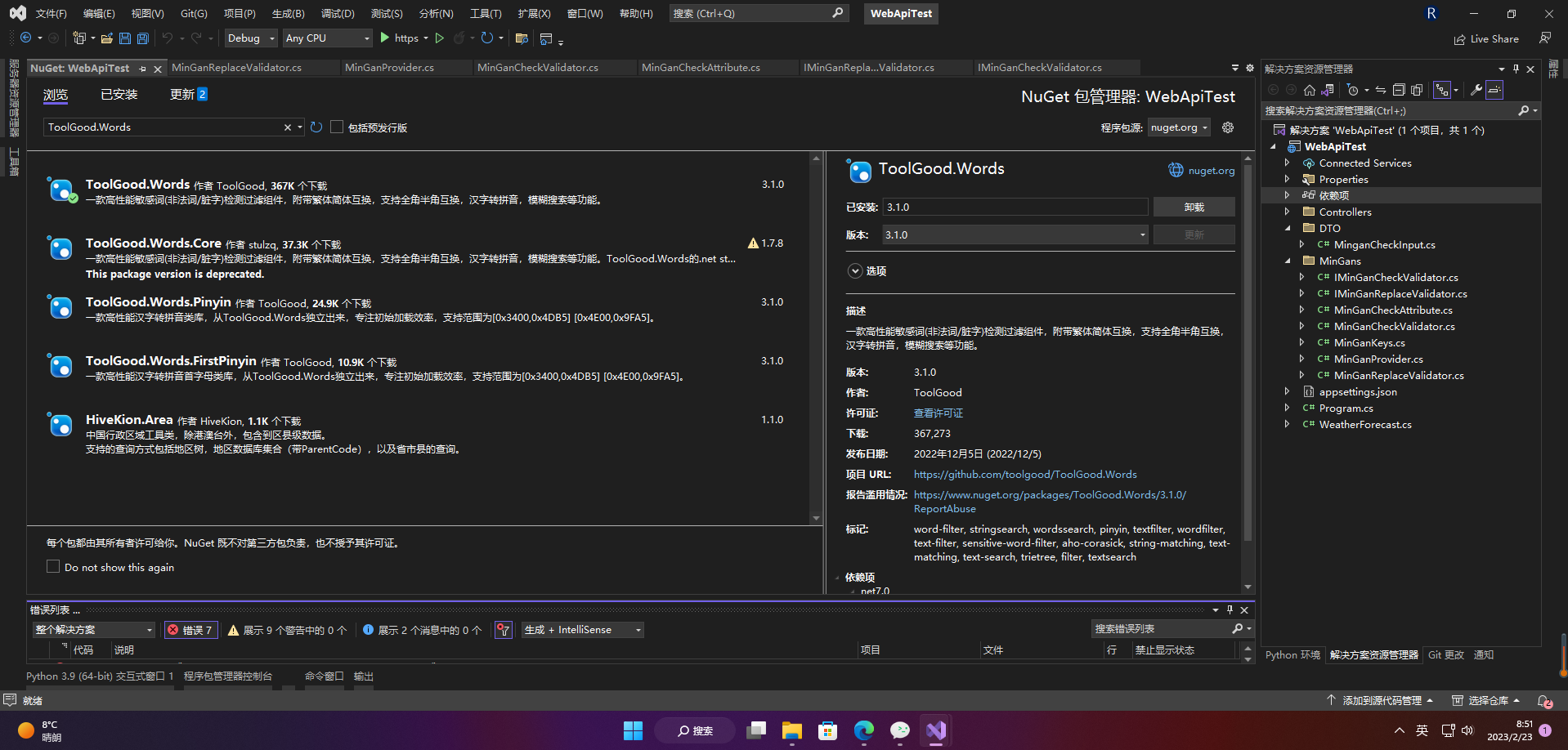Open the Any CPU platform dropdown

point(327,38)
